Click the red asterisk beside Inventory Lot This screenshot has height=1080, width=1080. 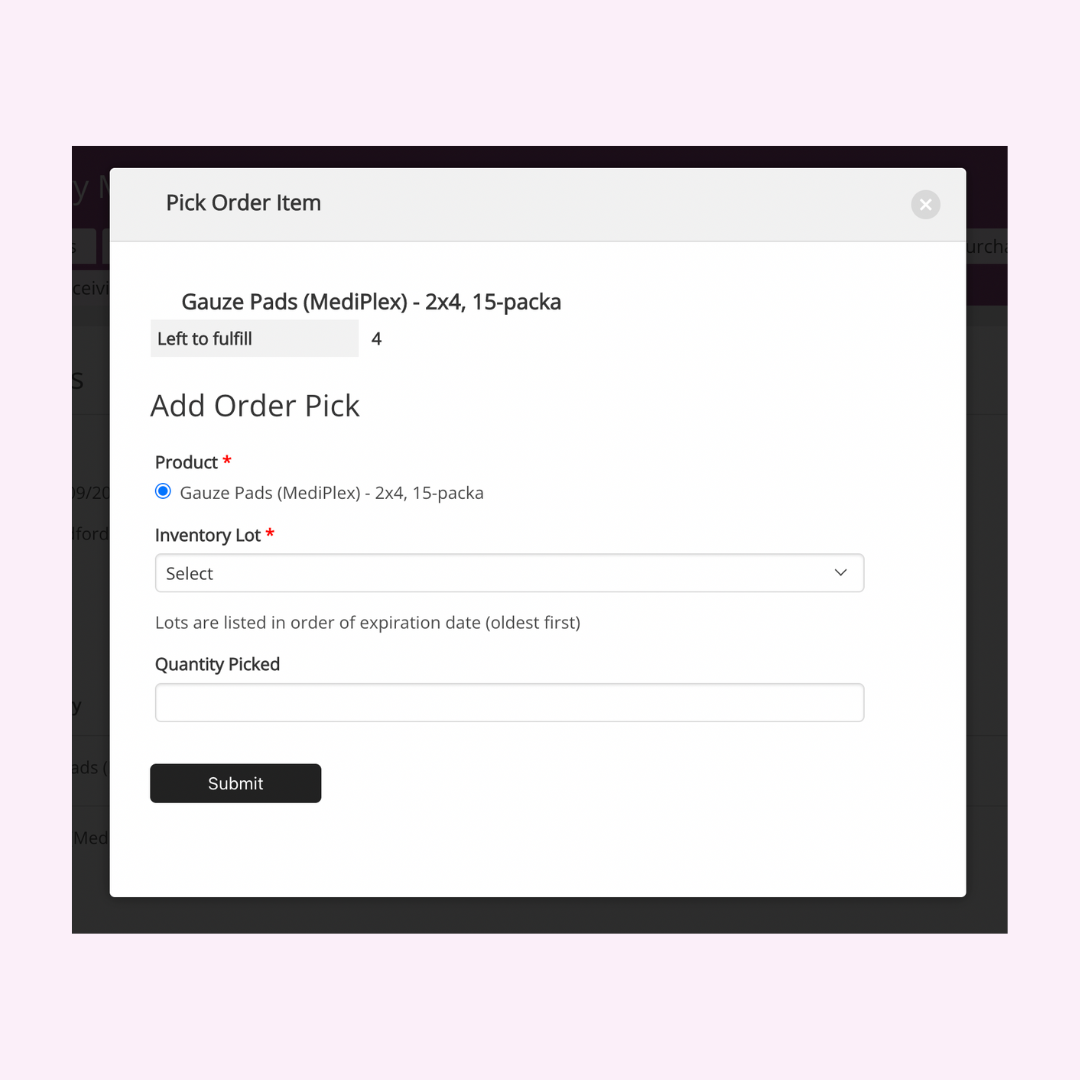coord(270,534)
